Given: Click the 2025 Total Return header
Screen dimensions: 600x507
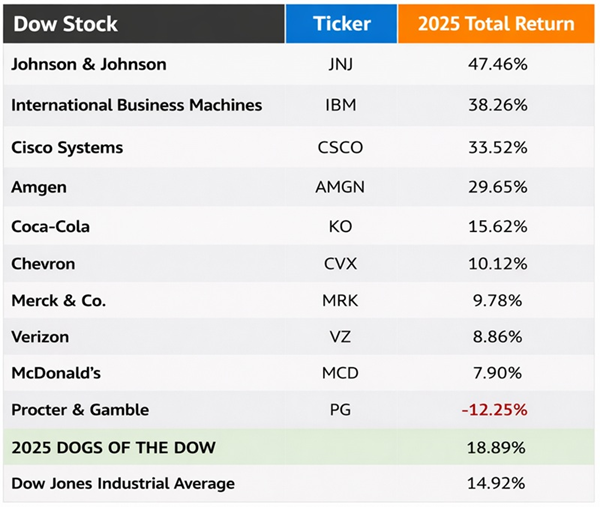Looking at the screenshot, I should pyautogui.click(x=497, y=24).
